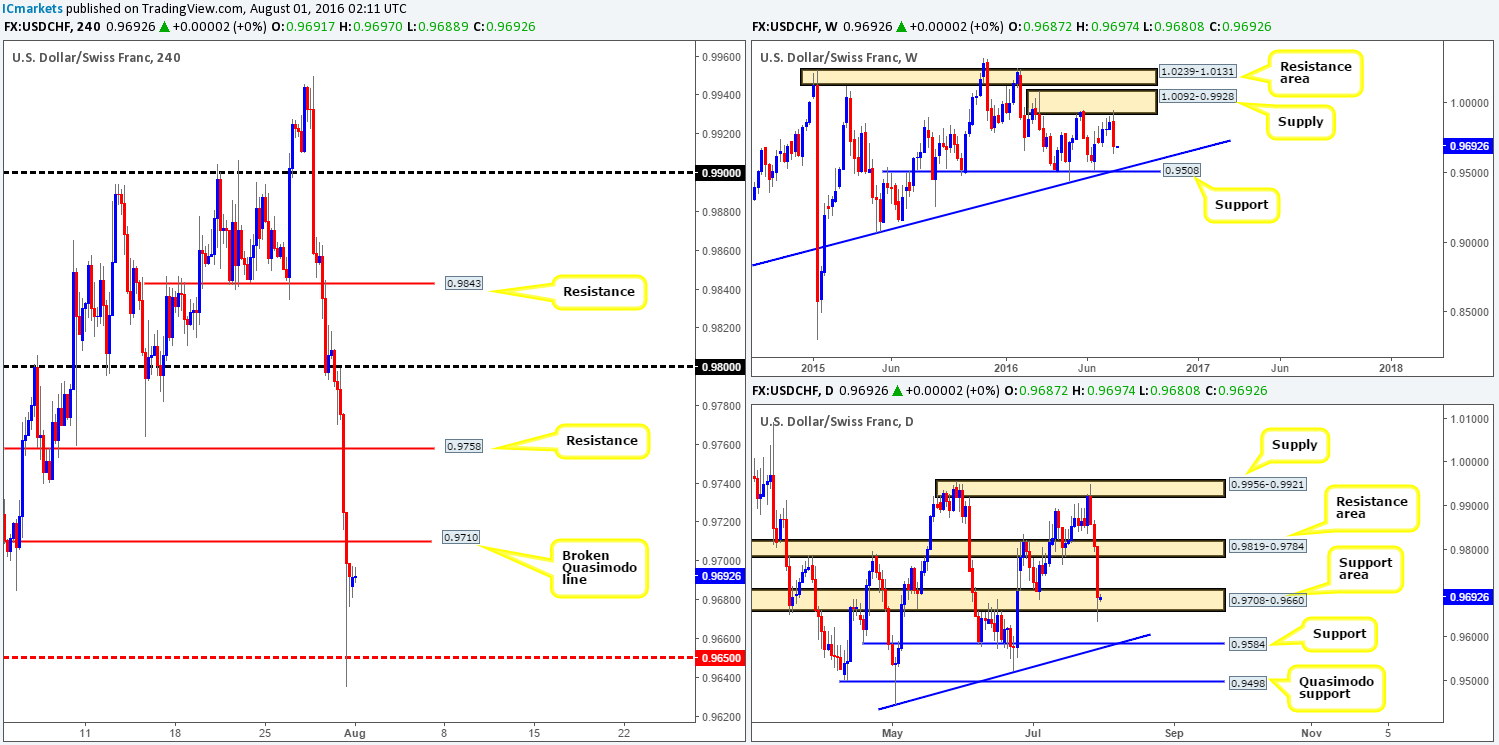Select the 0.9584 price label
Image resolution: width=1499 pixels, height=745 pixels.
click(1247, 644)
